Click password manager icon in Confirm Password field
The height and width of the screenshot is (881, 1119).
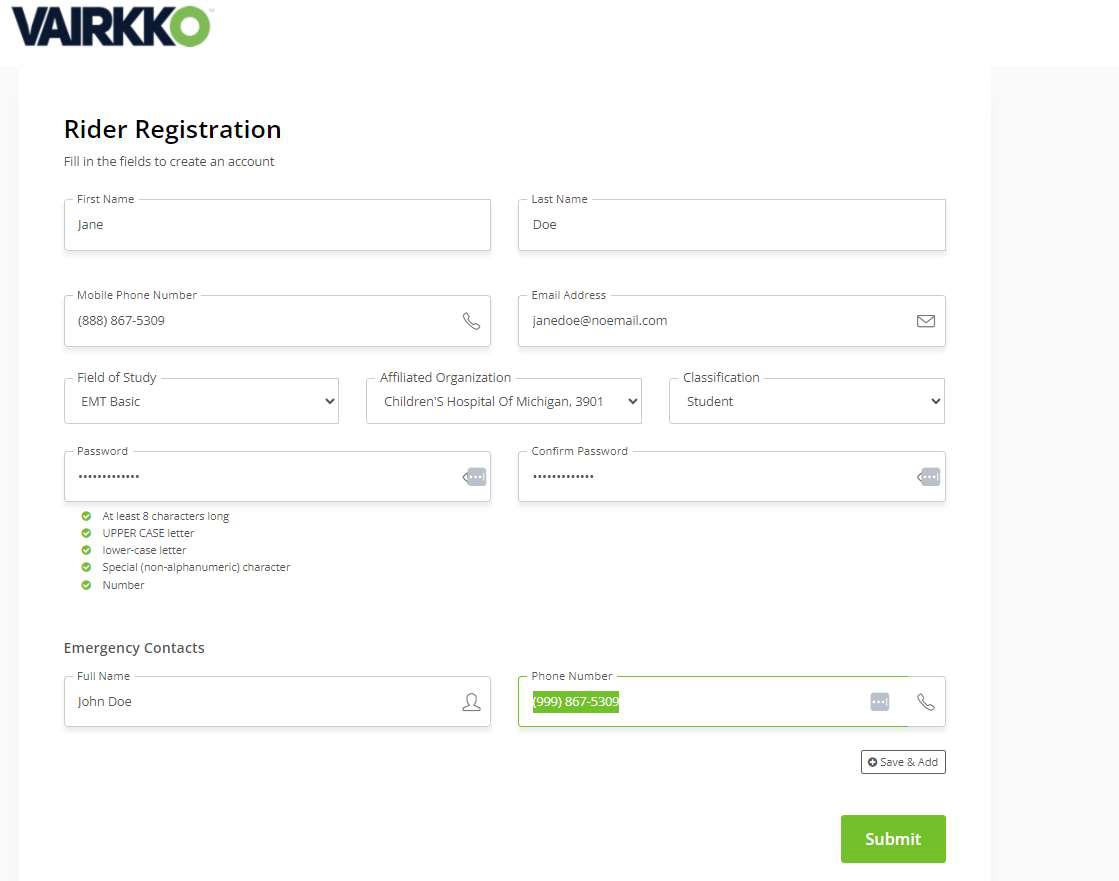point(930,477)
